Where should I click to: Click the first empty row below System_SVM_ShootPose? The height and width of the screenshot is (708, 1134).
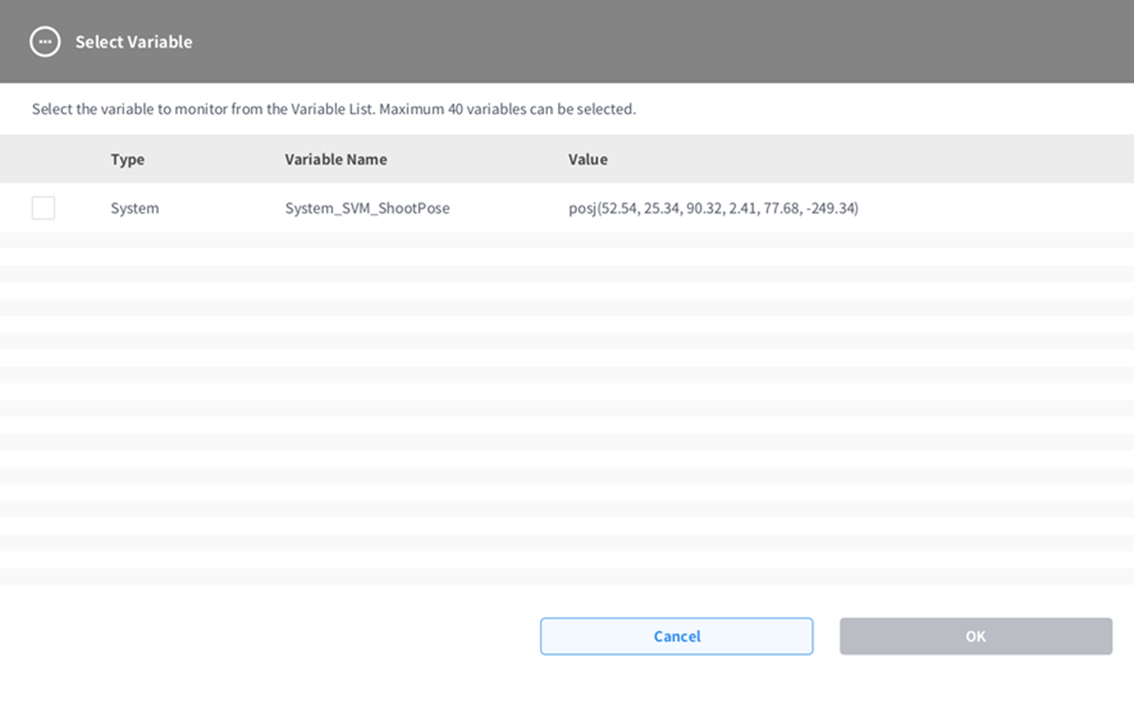click(566, 241)
